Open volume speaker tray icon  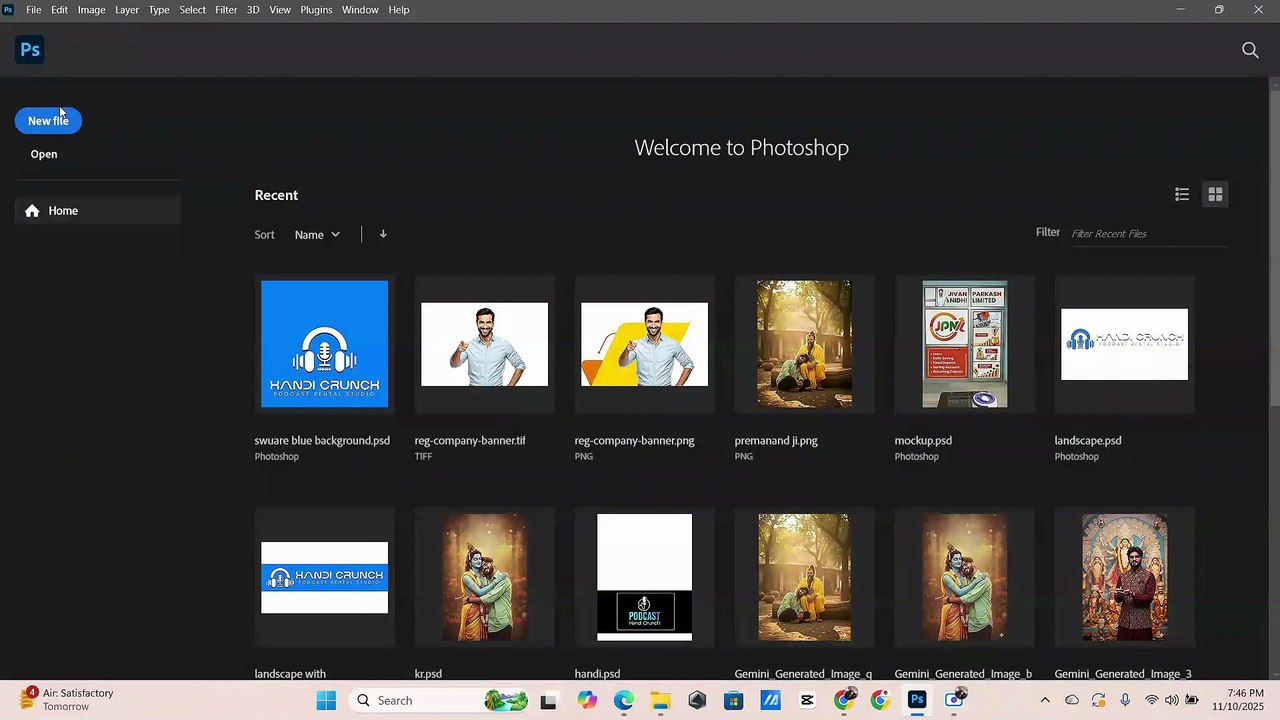[x=1172, y=701]
